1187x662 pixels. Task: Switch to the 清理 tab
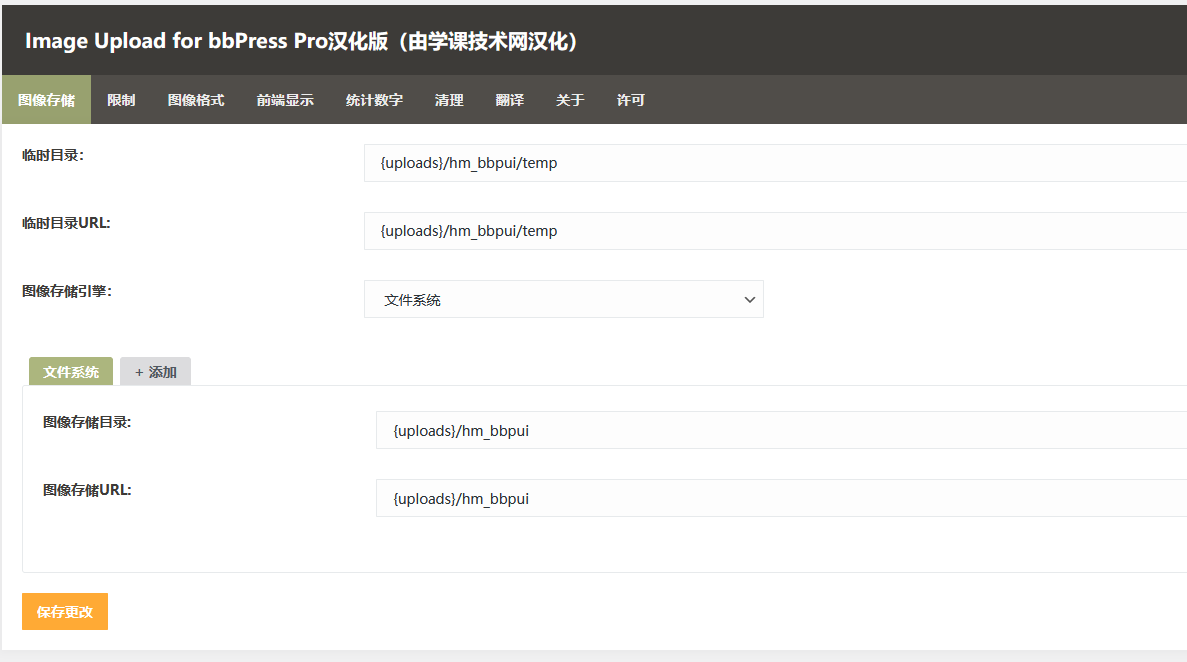point(449,100)
